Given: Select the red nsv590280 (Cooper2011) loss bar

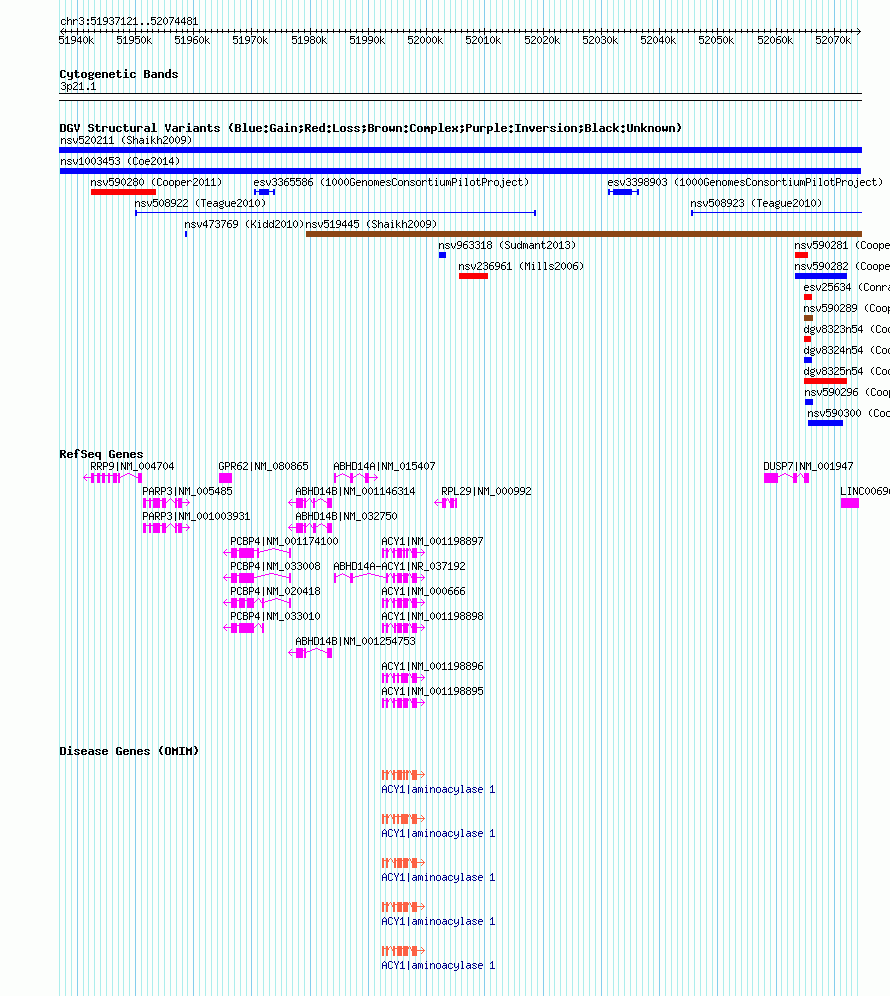Looking at the screenshot, I should pyautogui.click(x=123, y=192).
